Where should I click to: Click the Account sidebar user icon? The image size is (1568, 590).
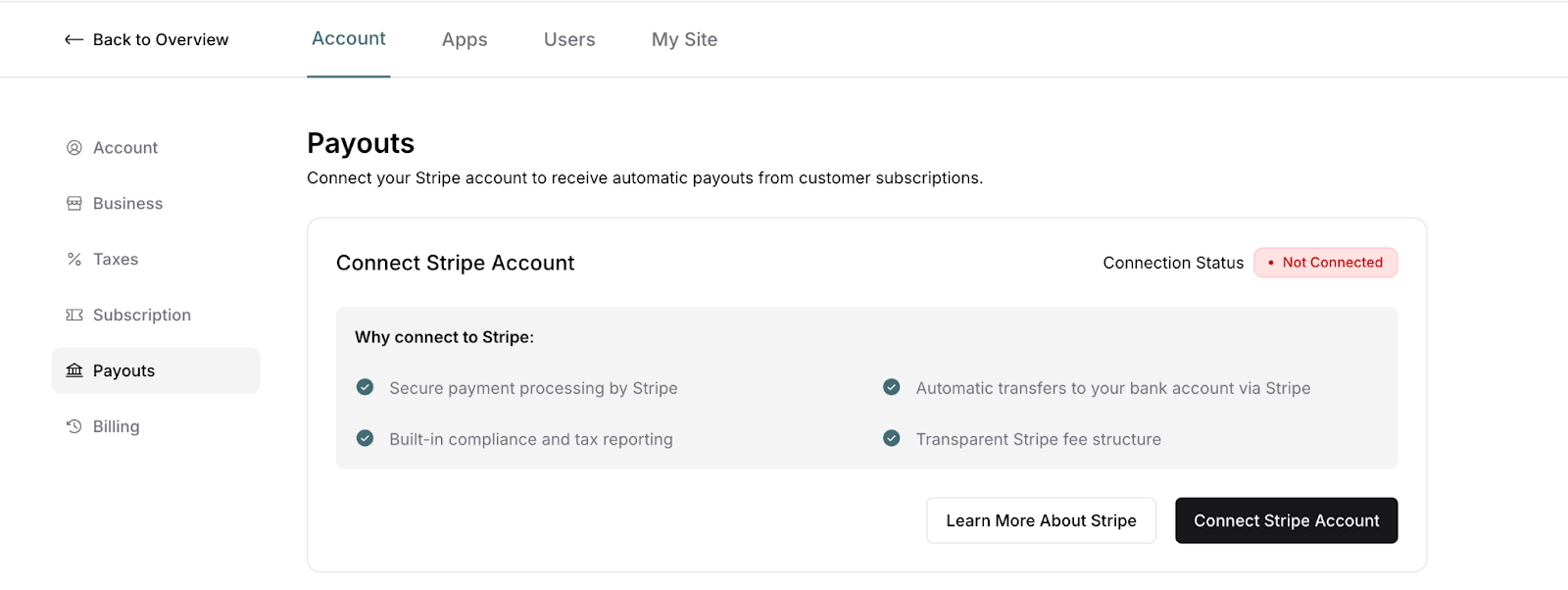tap(74, 148)
